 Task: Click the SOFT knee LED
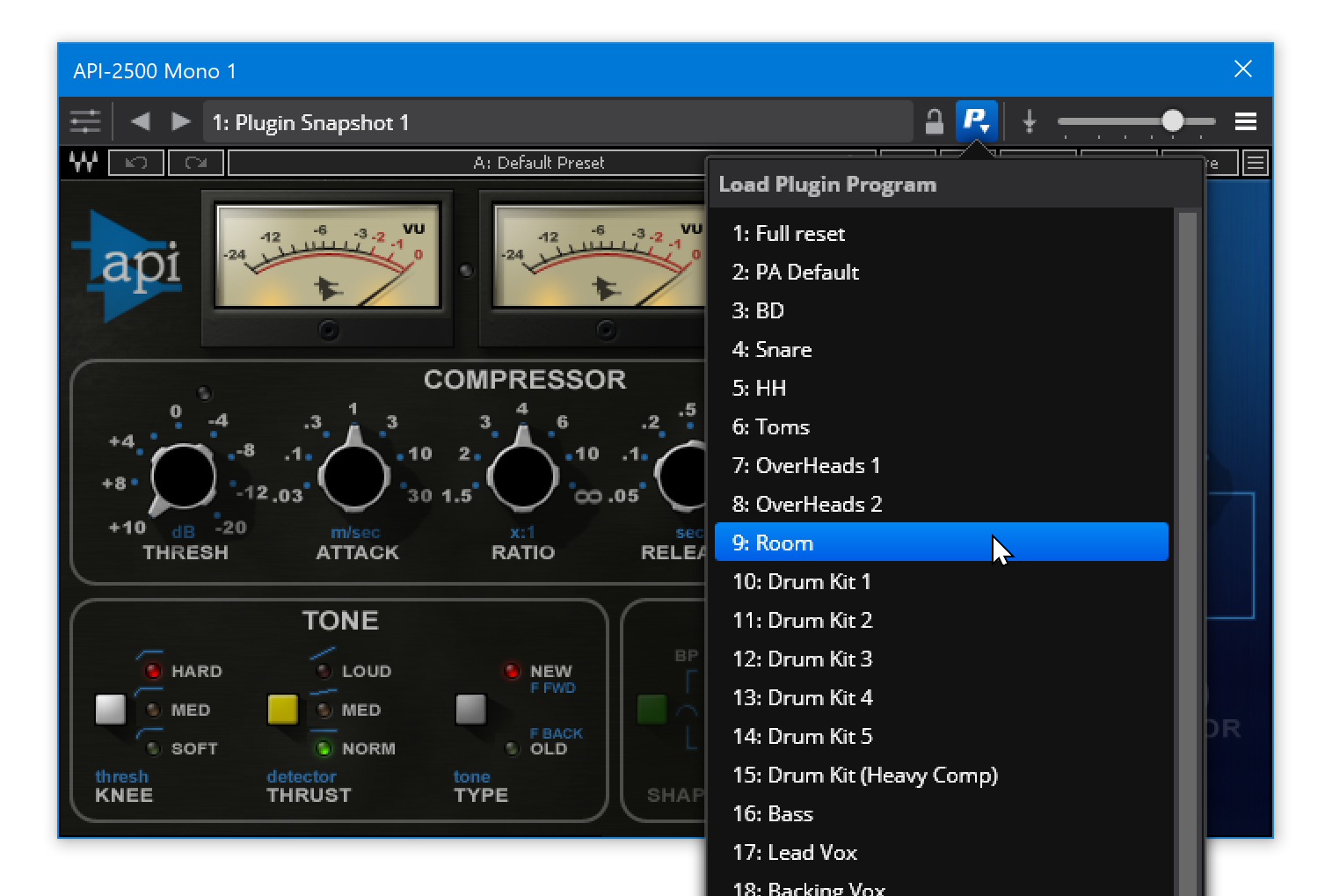tap(153, 748)
